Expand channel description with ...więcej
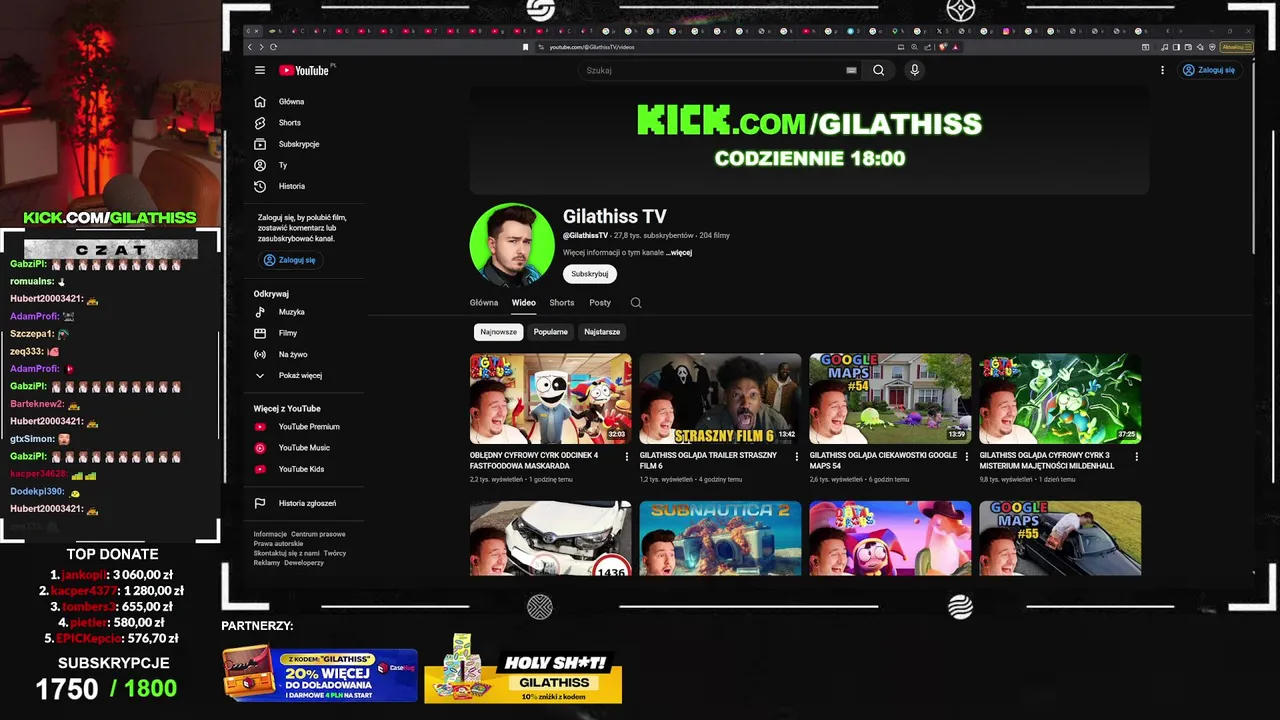Viewport: 1280px width, 720px height. (x=679, y=253)
